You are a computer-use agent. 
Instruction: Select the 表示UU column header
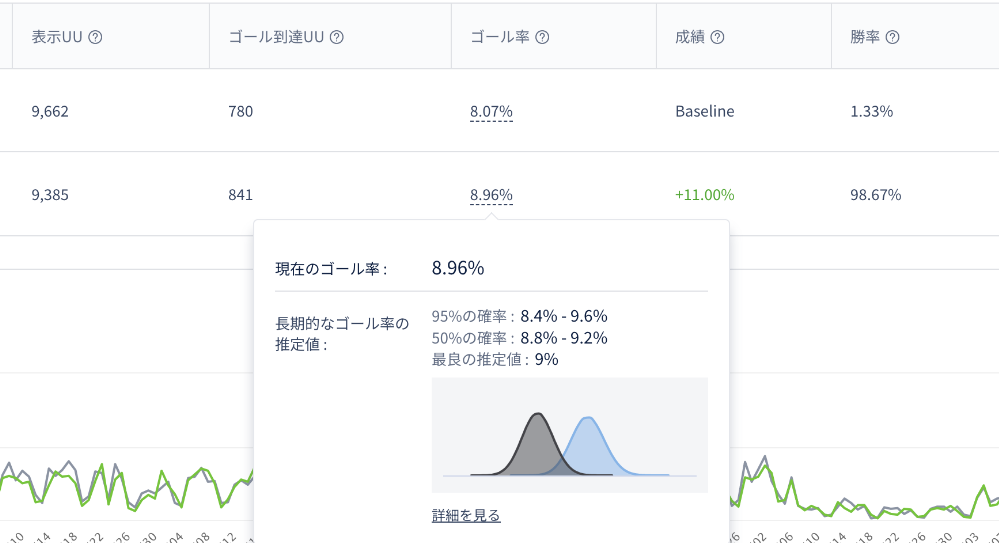click(x=57, y=38)
